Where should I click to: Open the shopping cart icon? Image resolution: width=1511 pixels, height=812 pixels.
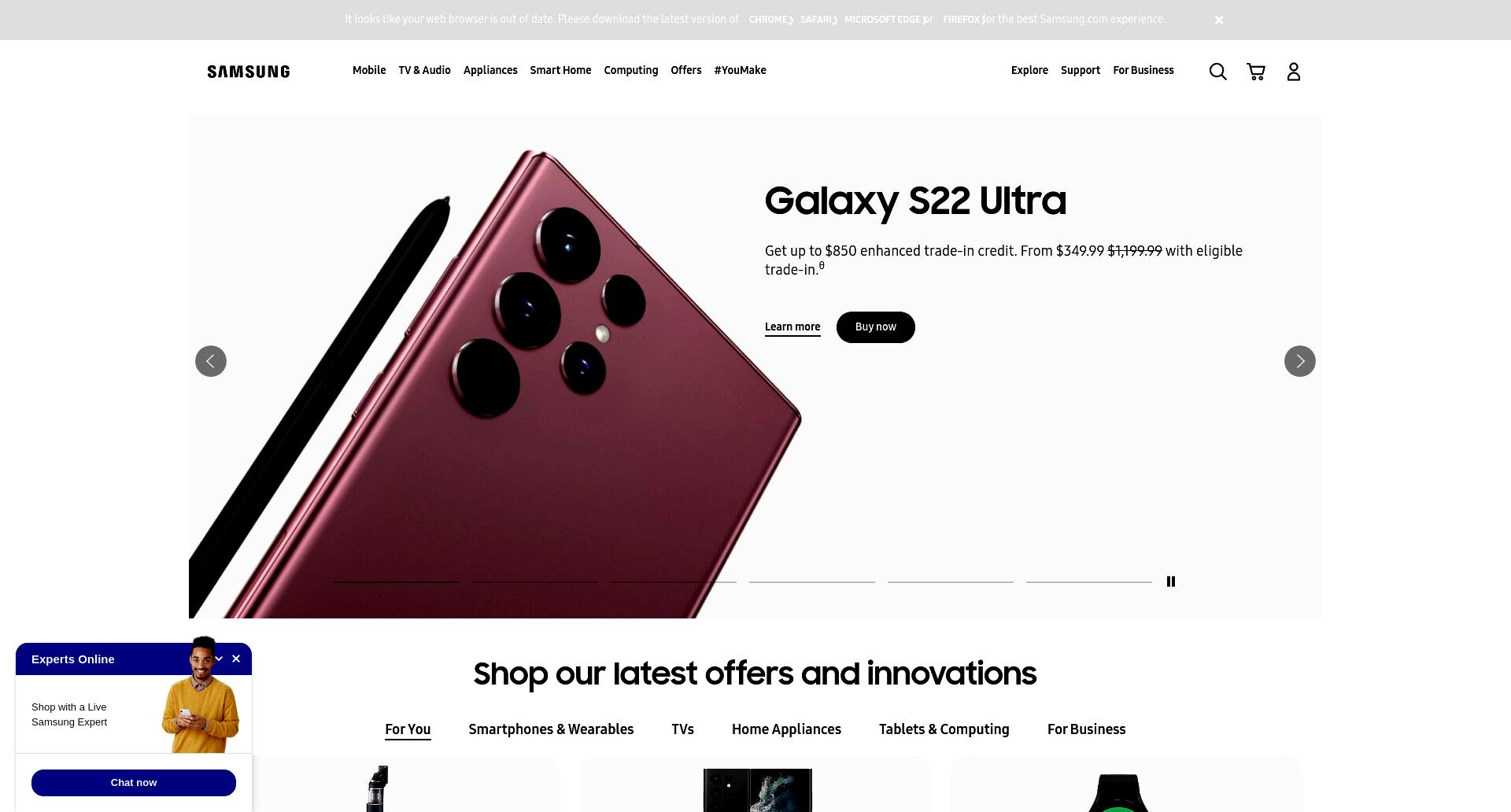click(1256, 72)
